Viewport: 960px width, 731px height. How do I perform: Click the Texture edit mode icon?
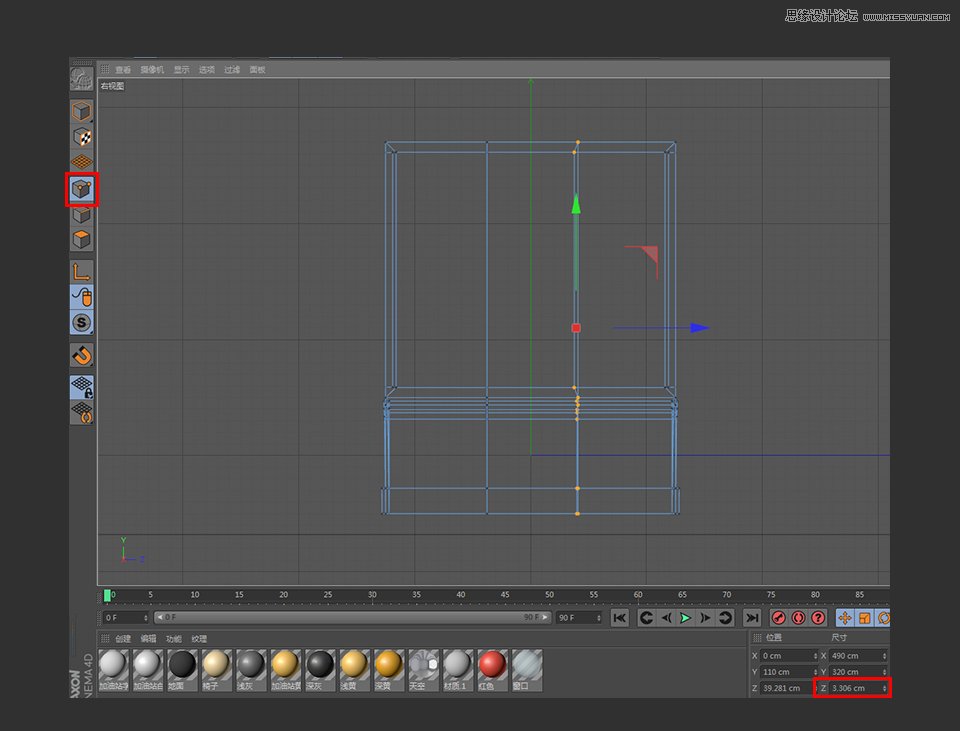(81, 161)
